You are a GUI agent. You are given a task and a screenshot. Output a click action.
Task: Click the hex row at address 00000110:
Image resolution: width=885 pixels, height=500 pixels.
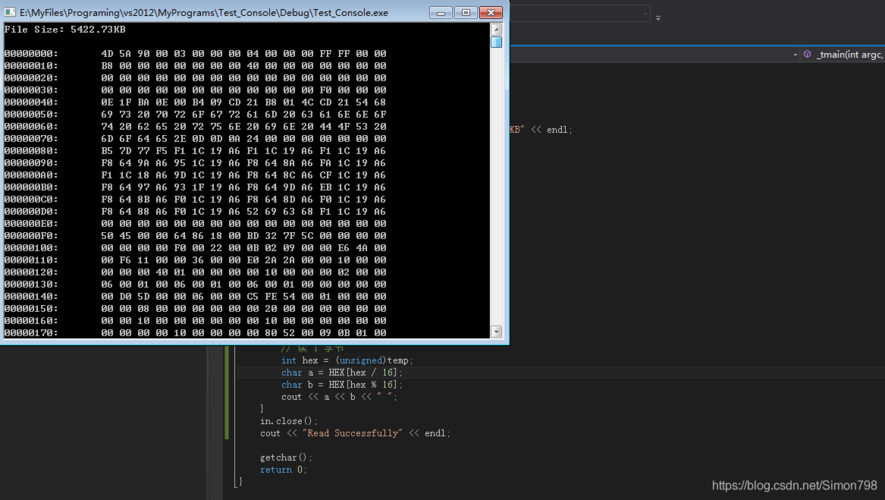point(195,260)
